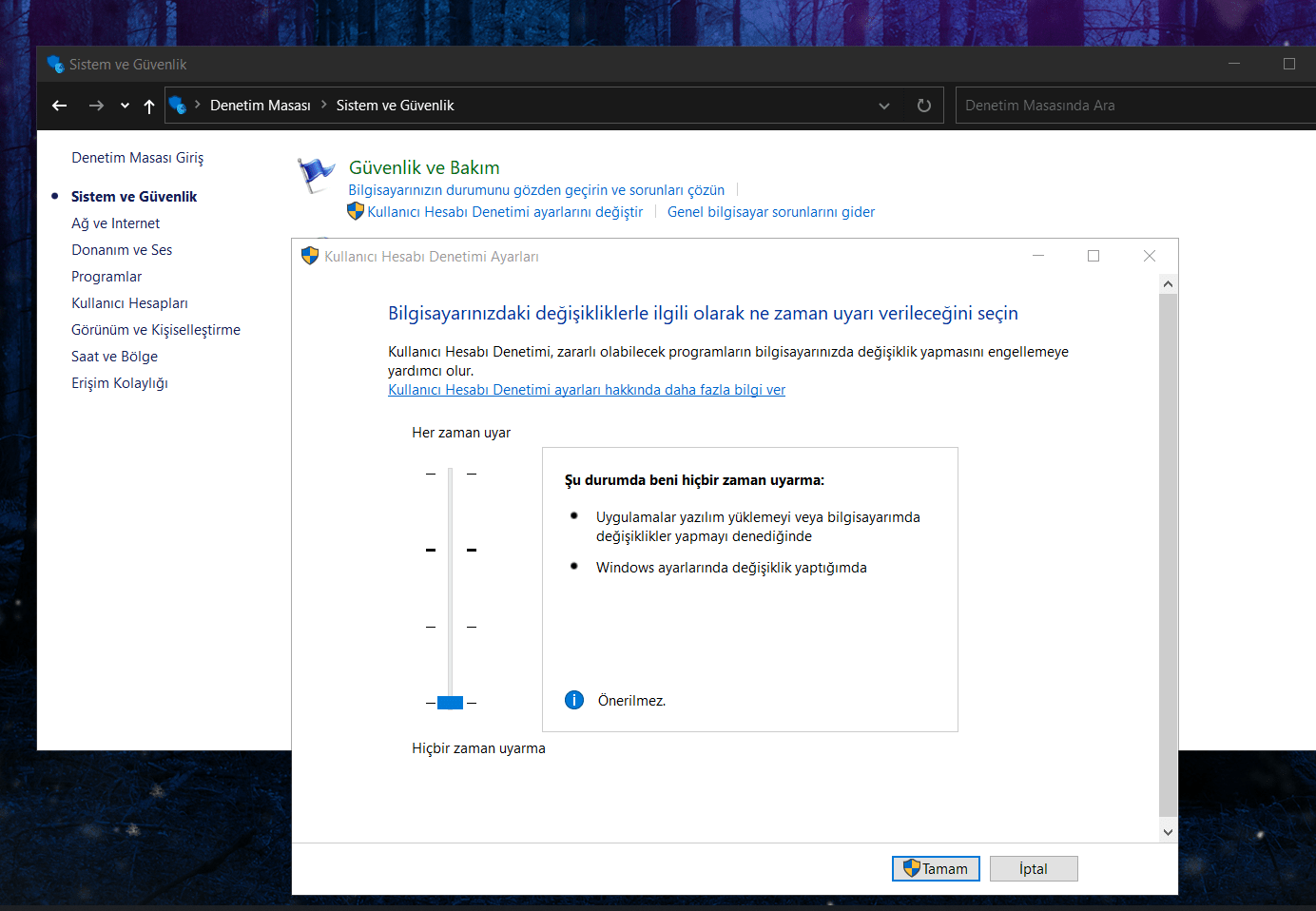Click the blue info icon beside Önerilmez

tap(574, 700)
